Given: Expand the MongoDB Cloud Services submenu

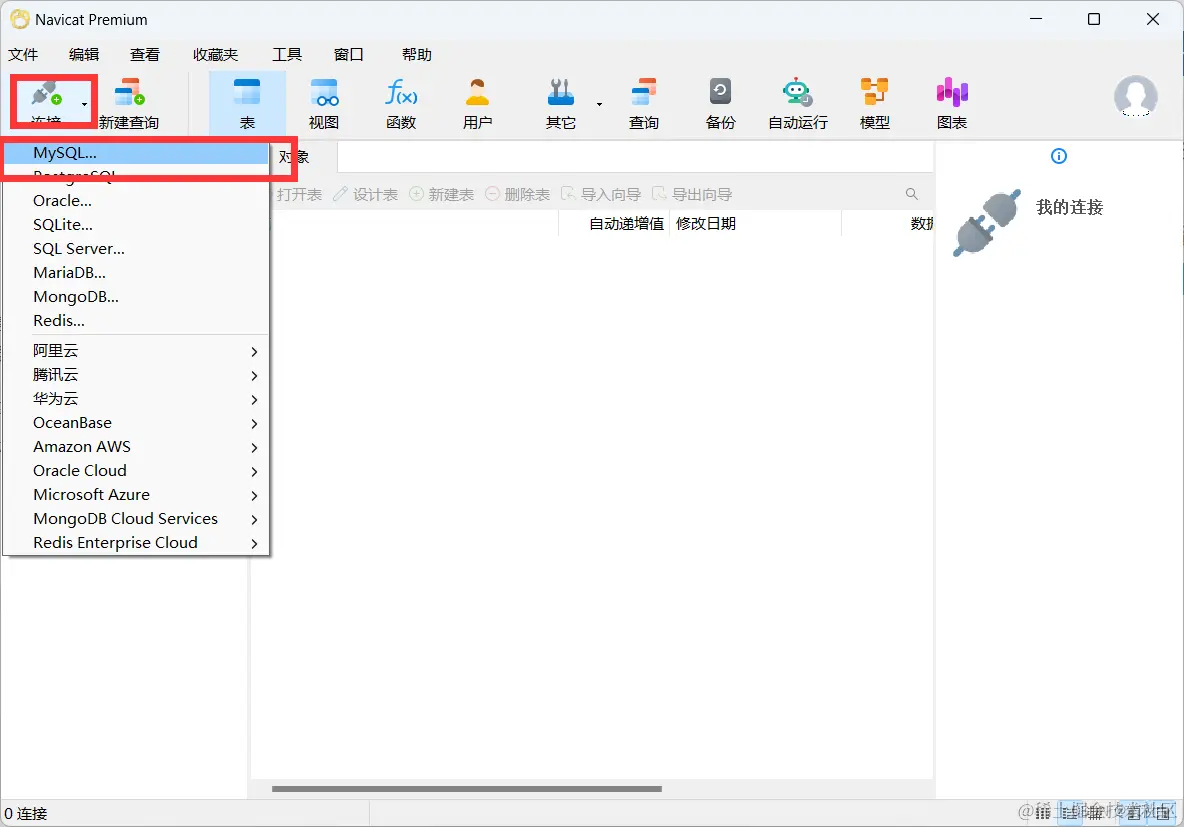Looking at the screenshot, I should [x=136, y=519].
